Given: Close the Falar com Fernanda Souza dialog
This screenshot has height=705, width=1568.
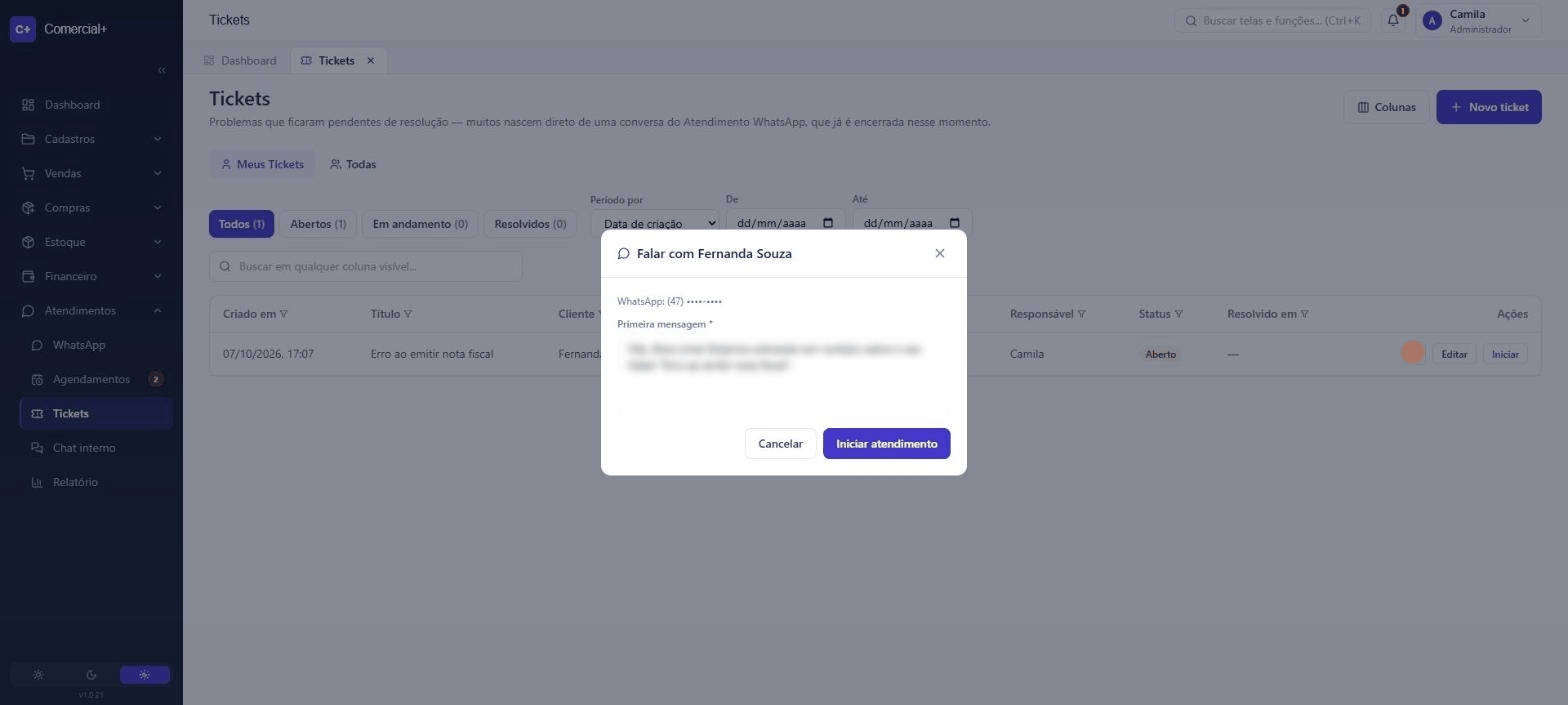Looking at the screenshot, I should click(939, 253).
